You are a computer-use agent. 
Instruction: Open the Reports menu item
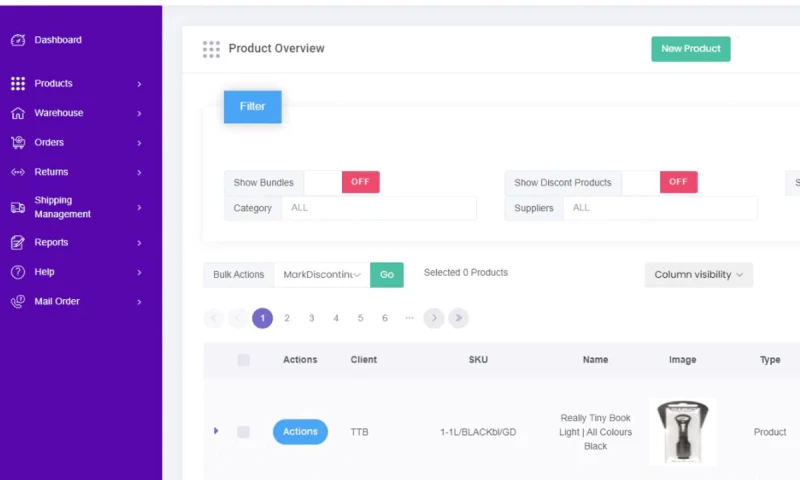pos(51,242)
